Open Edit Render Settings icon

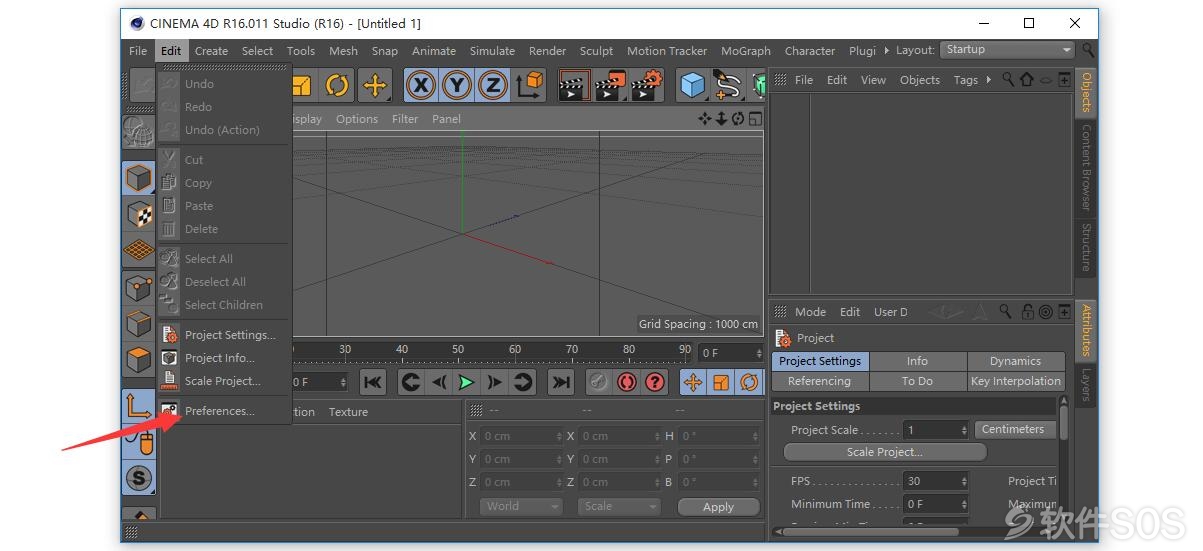[647, 86]
